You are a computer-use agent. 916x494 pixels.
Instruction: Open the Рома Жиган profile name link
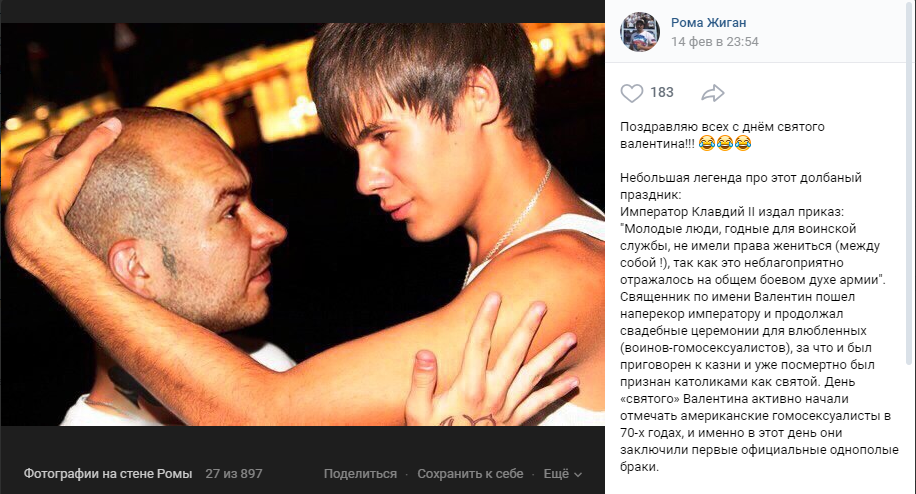tap(708, 23)
